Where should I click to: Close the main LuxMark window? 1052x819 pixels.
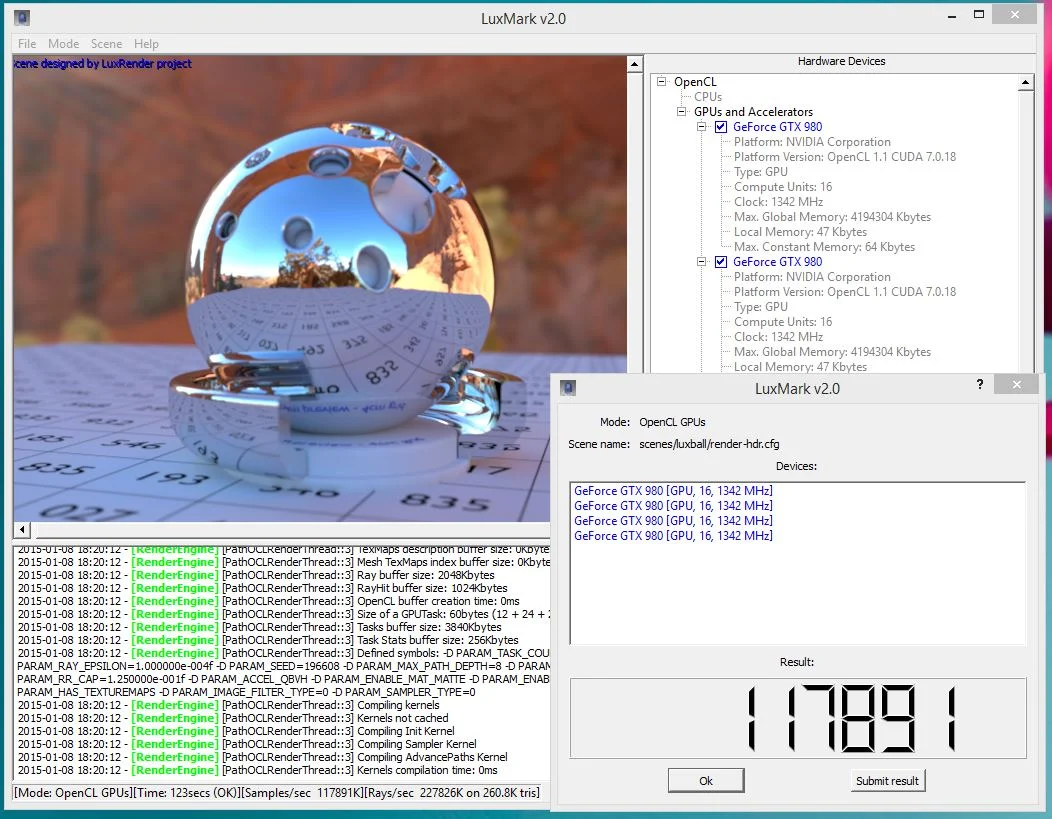click(x=1014, y=14)
